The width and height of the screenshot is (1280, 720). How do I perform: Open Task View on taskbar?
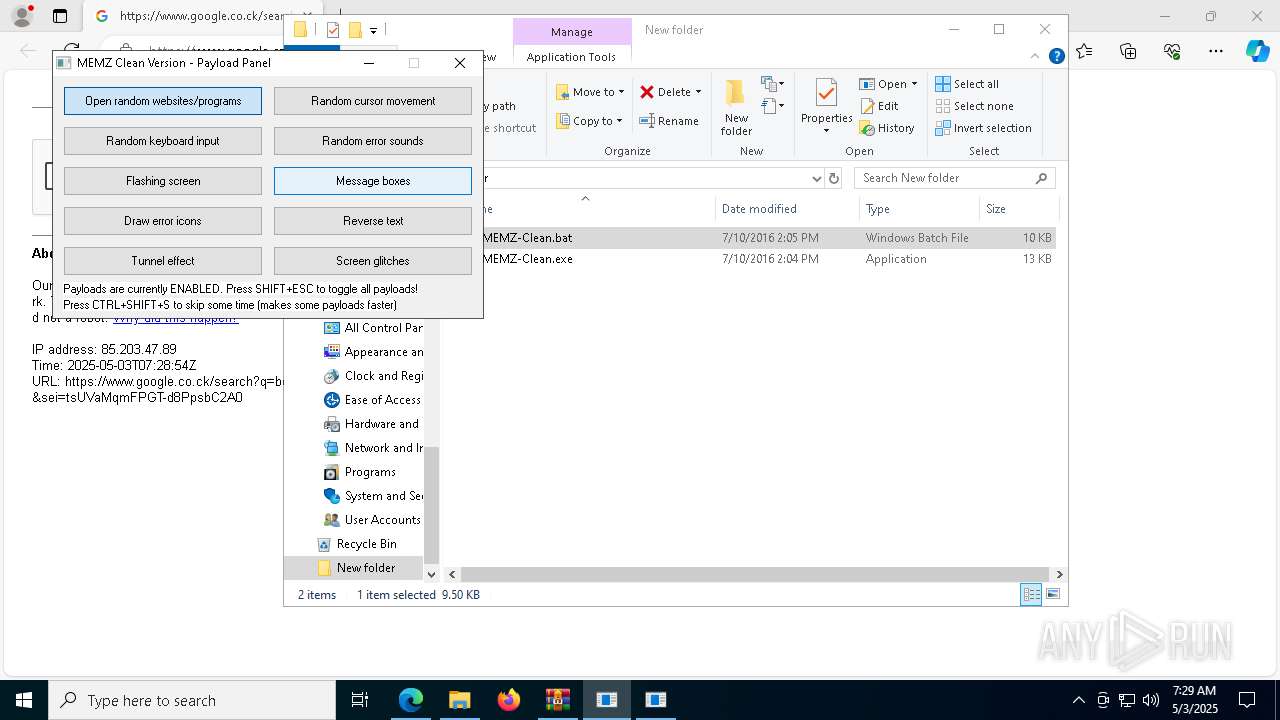point(360,700)
